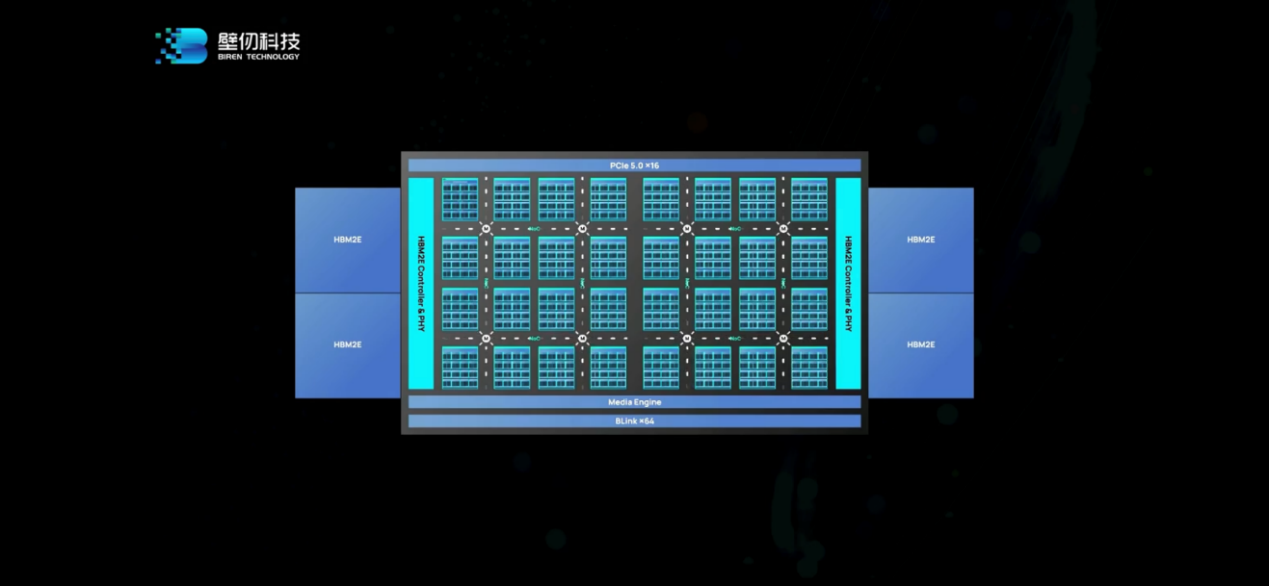Select the lower-right HBM2E memory stack
The width and height of the screenshot is (1269, 586).
(921, 345)
